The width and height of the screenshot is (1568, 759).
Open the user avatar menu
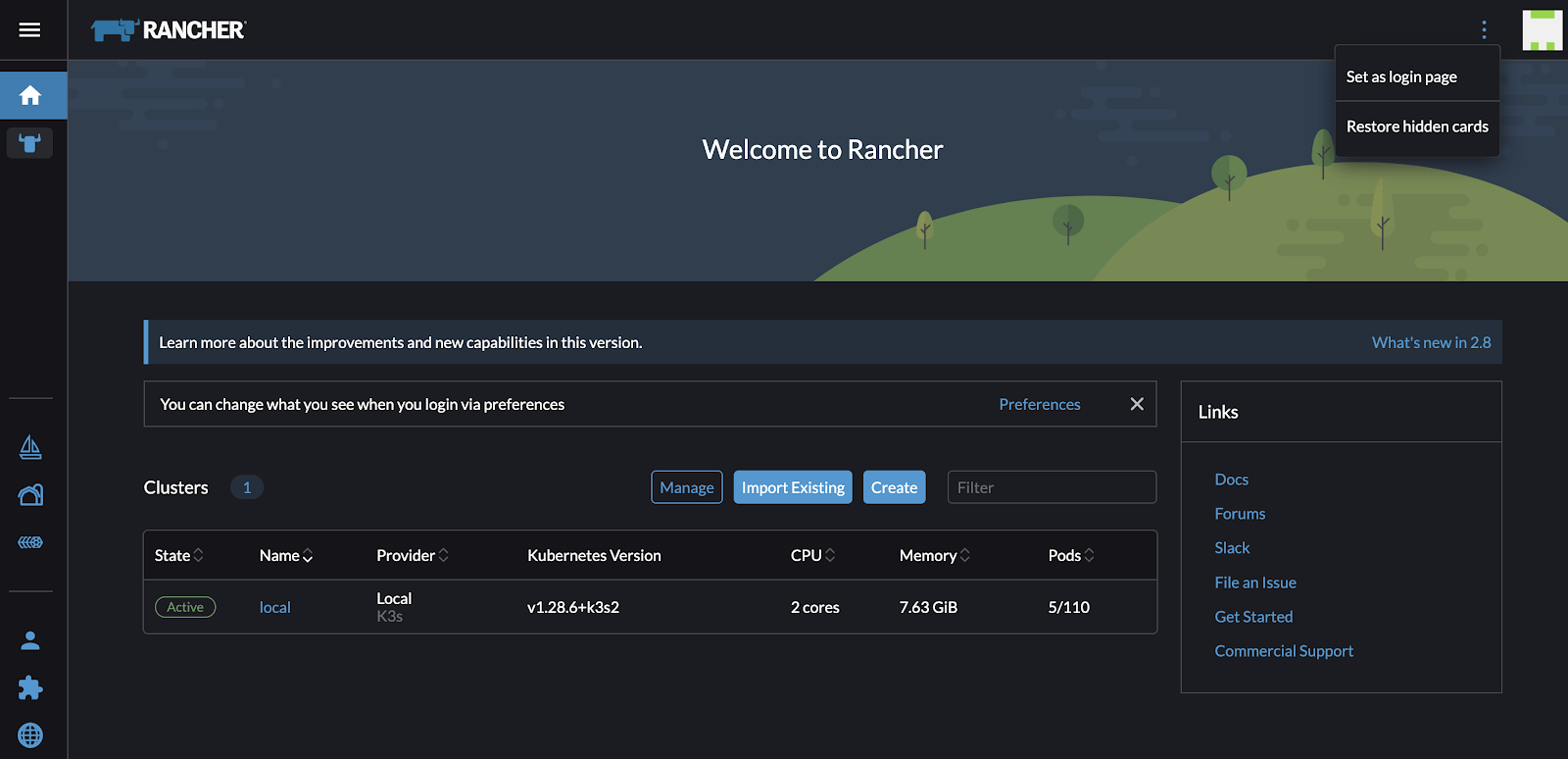pos(1542,30)
